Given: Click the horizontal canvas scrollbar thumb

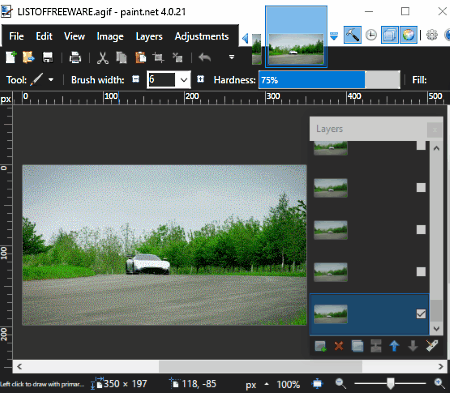Looking at the screenshot, I should pyautogui.click(x=260, y=367).
